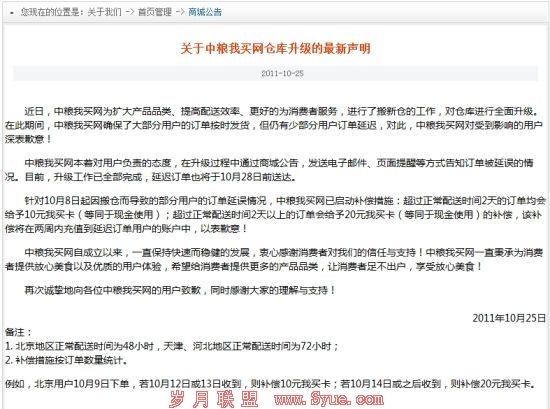
Task: Click the paragraph starting with 近日
Action: (x=275, y=125)
